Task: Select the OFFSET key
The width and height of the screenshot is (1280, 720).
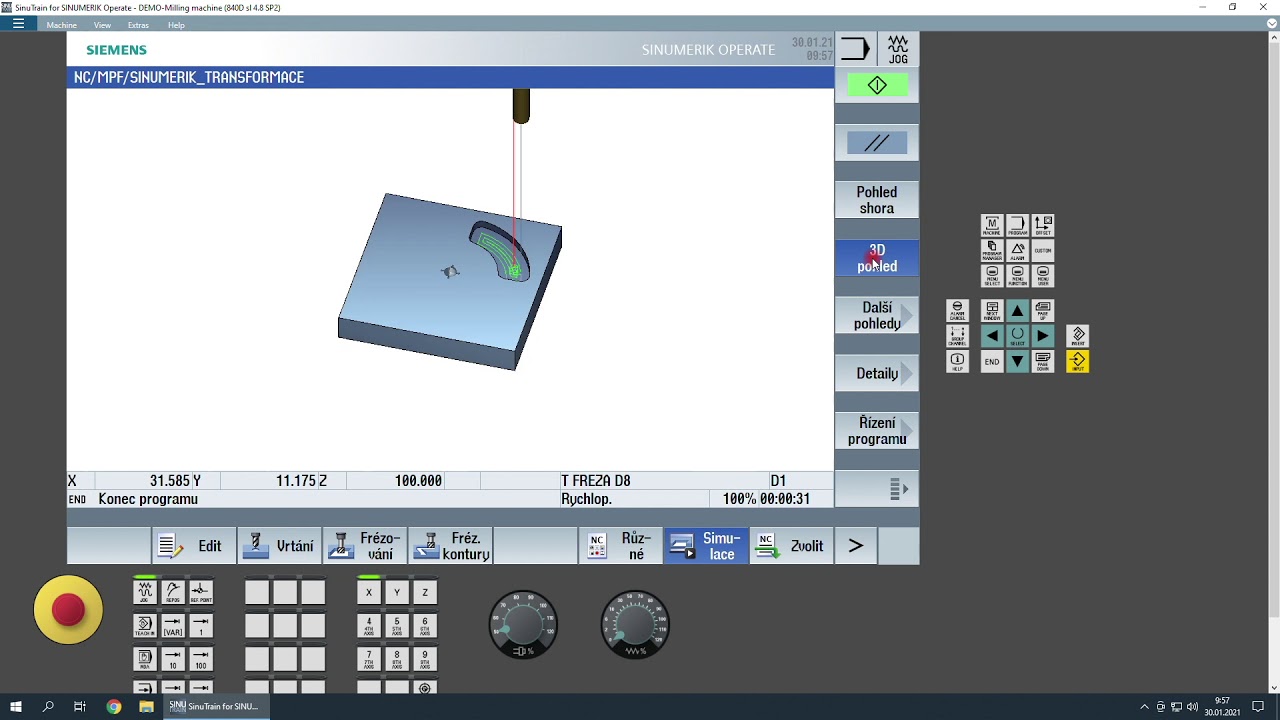Action: pyautogui.click(x=1043, y=225)
